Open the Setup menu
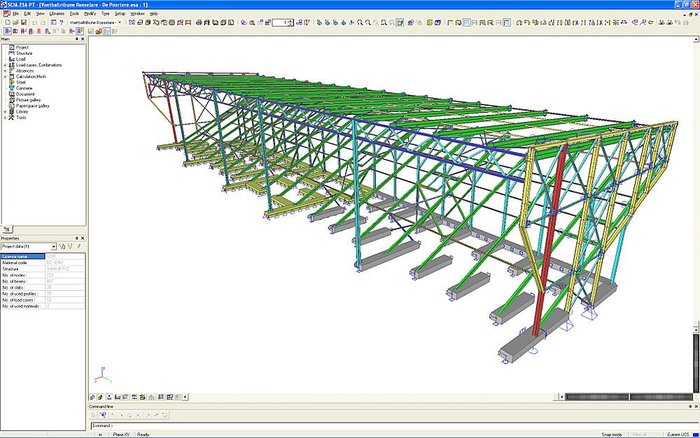Viewport: 700px width, 438px height. click(120, 14)
